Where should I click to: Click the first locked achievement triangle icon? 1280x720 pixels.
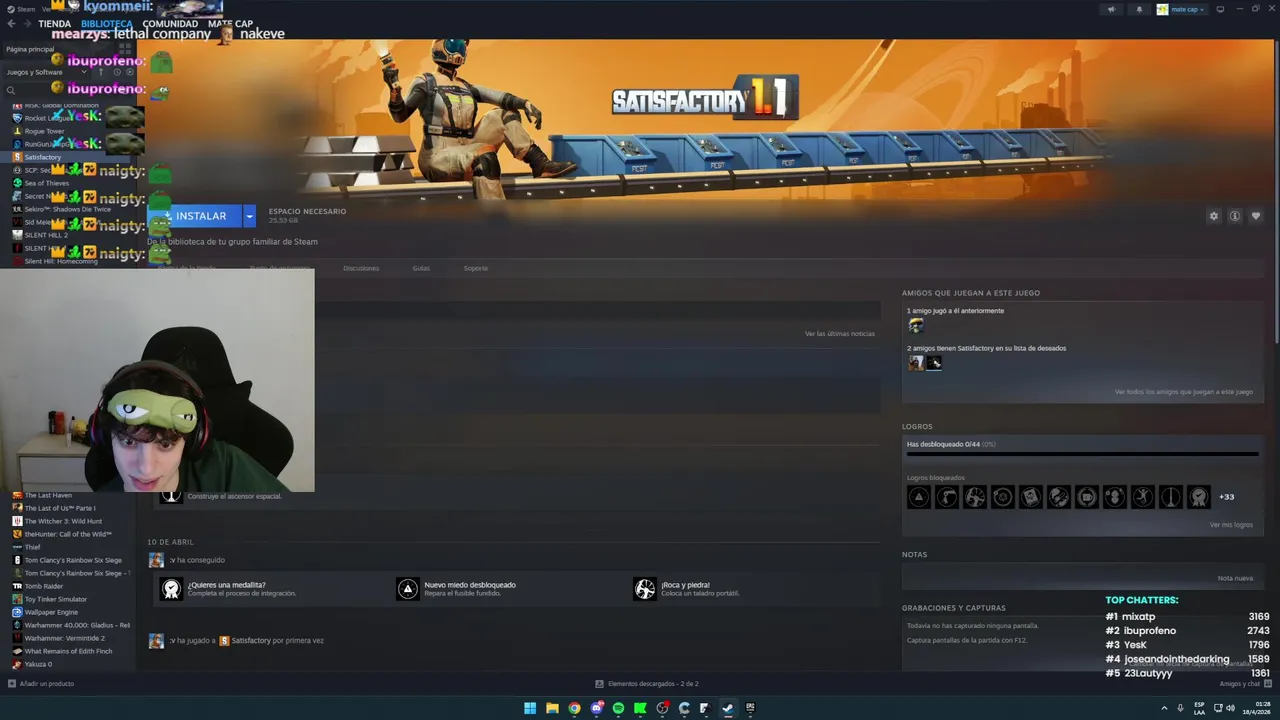coord(919,497)
